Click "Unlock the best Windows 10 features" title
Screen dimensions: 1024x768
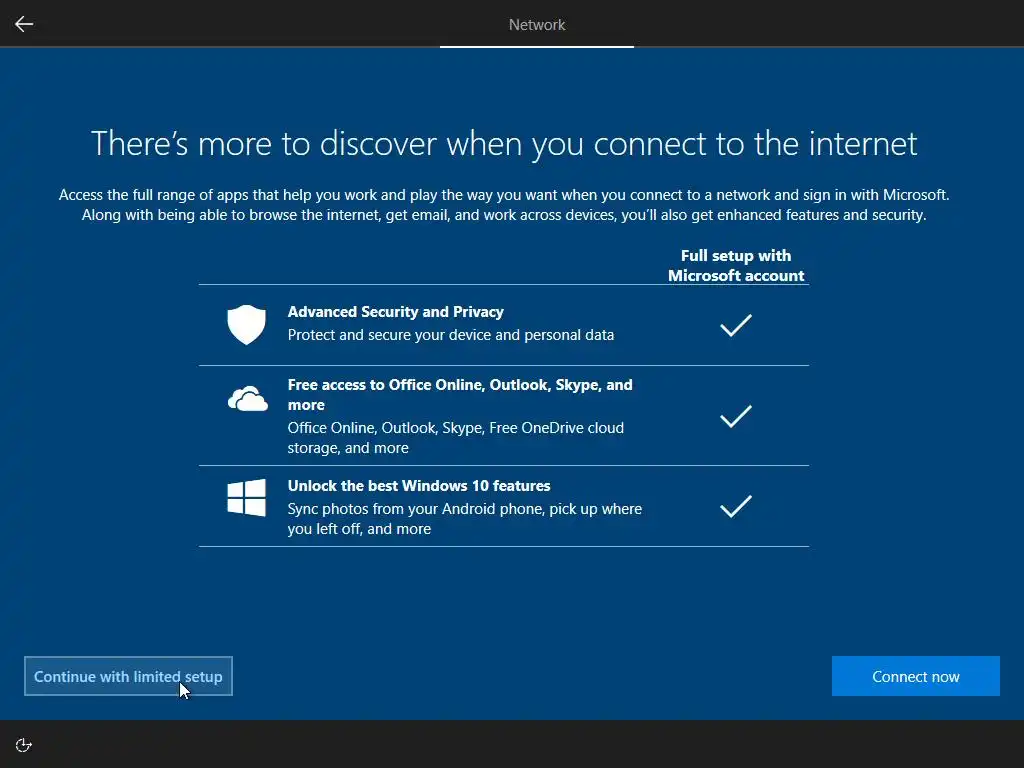(419, 486)
